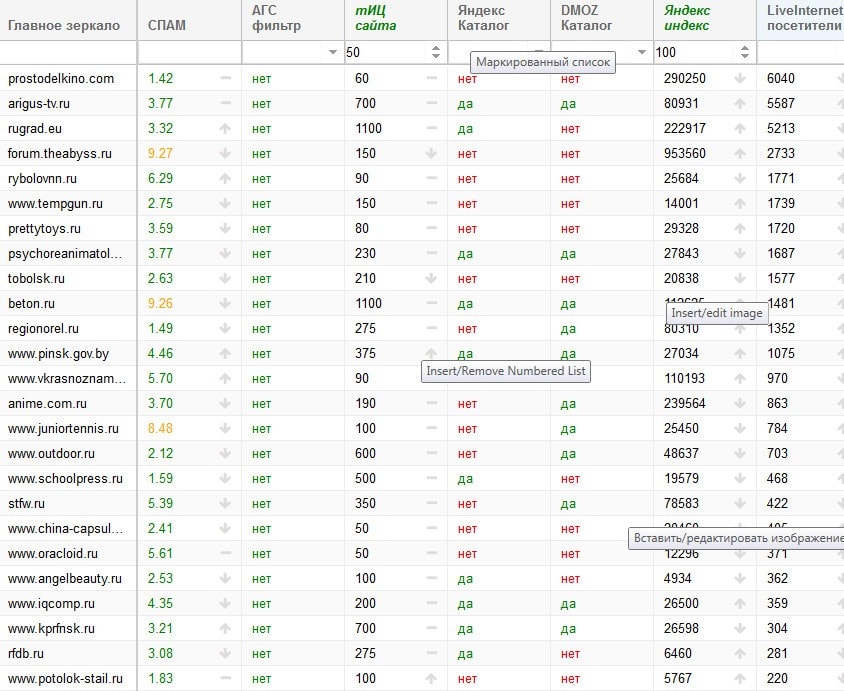This screenshot has width=844, height=691.
Task: Click the тИЦ value 1100 for rugrad.eu
Action: (x=369, y=129)
